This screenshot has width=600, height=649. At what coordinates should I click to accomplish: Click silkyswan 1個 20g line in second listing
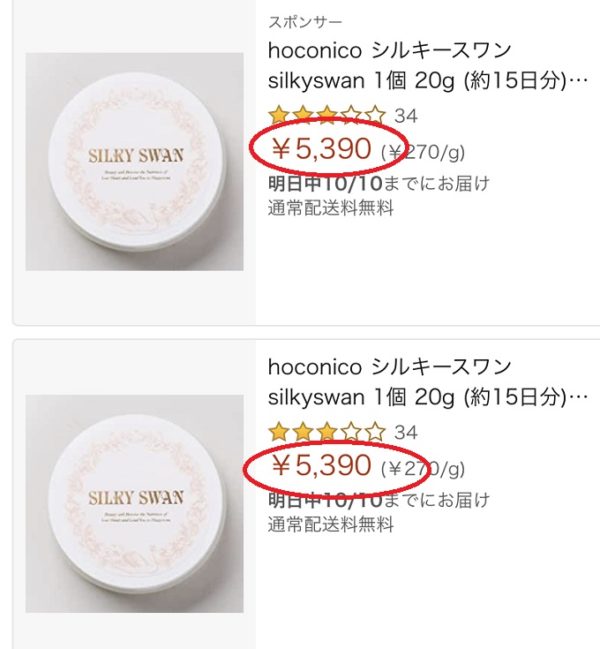428,397
